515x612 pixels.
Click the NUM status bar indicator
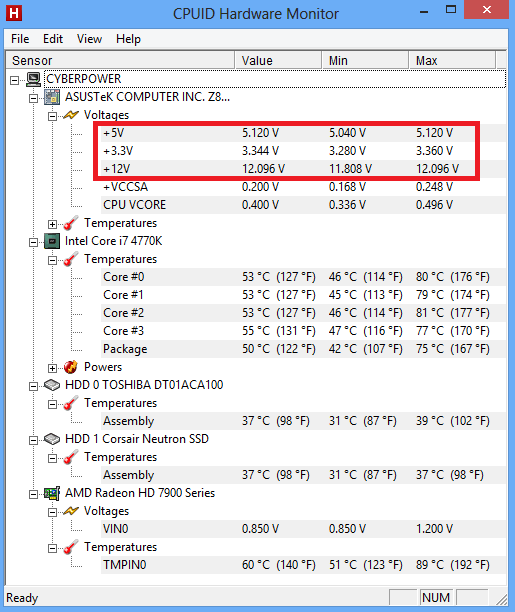click(436, 598)
